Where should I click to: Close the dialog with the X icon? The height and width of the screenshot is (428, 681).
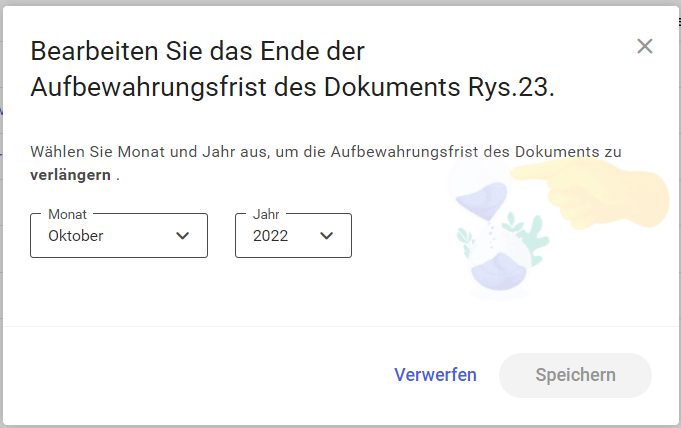pos(645,46)
